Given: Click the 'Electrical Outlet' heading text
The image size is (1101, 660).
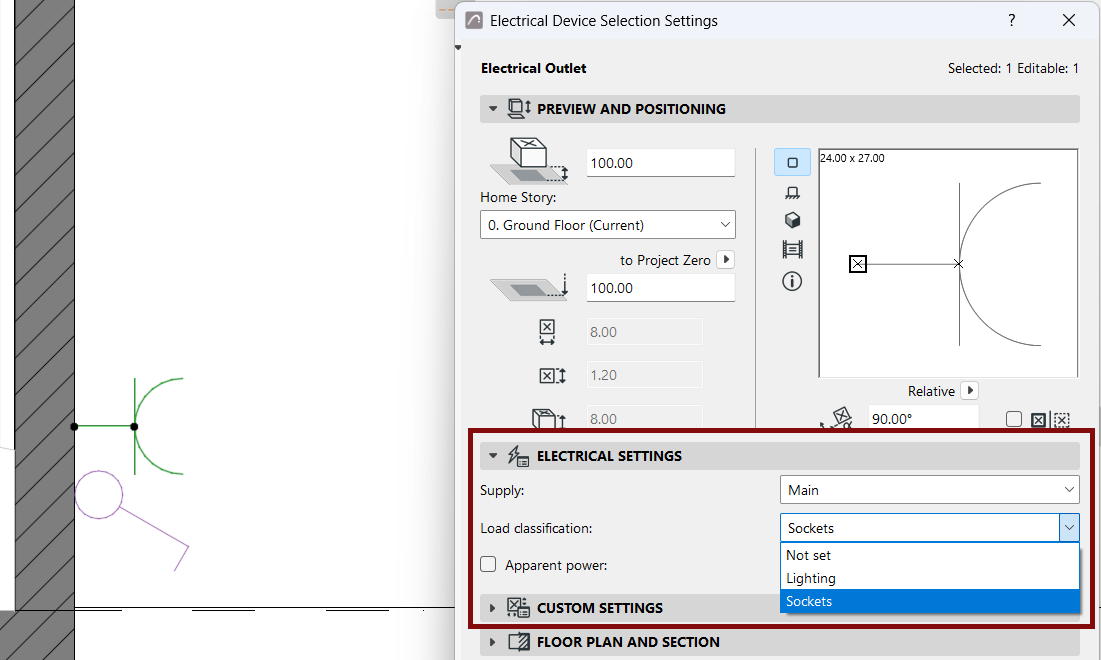Looking at the screenshot, I should (x=533, y=68).
